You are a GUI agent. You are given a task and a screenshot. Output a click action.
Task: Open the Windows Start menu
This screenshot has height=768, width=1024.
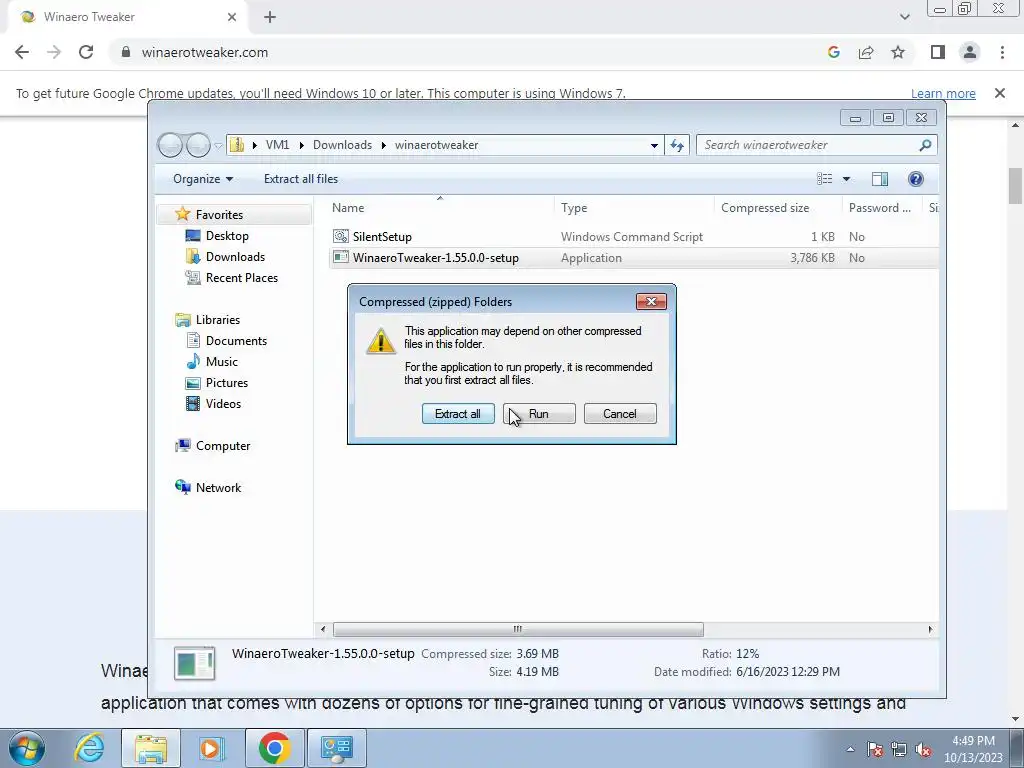click(x=27, y=748)
